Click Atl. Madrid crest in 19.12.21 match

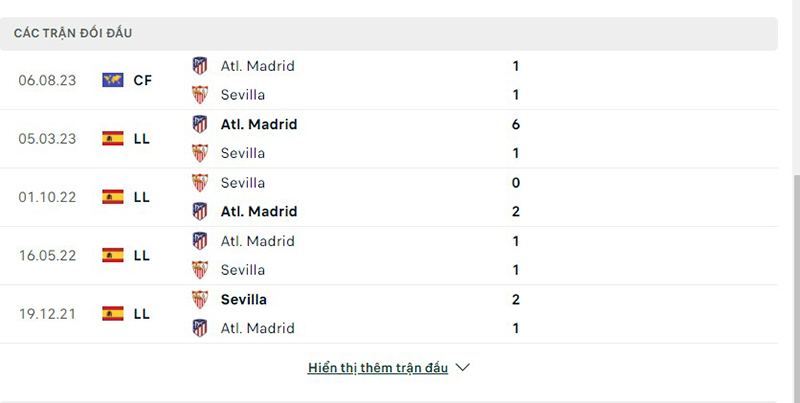click(x=200, y=328)
